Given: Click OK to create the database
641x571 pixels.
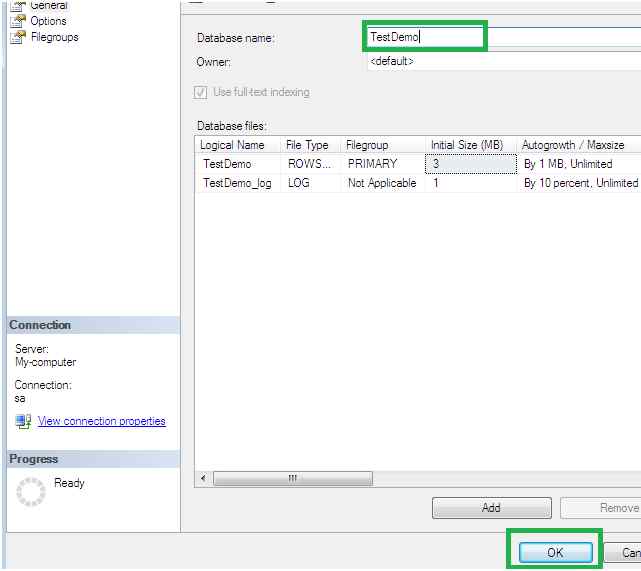Looking at the screenshot, I should tap(555, 553).
